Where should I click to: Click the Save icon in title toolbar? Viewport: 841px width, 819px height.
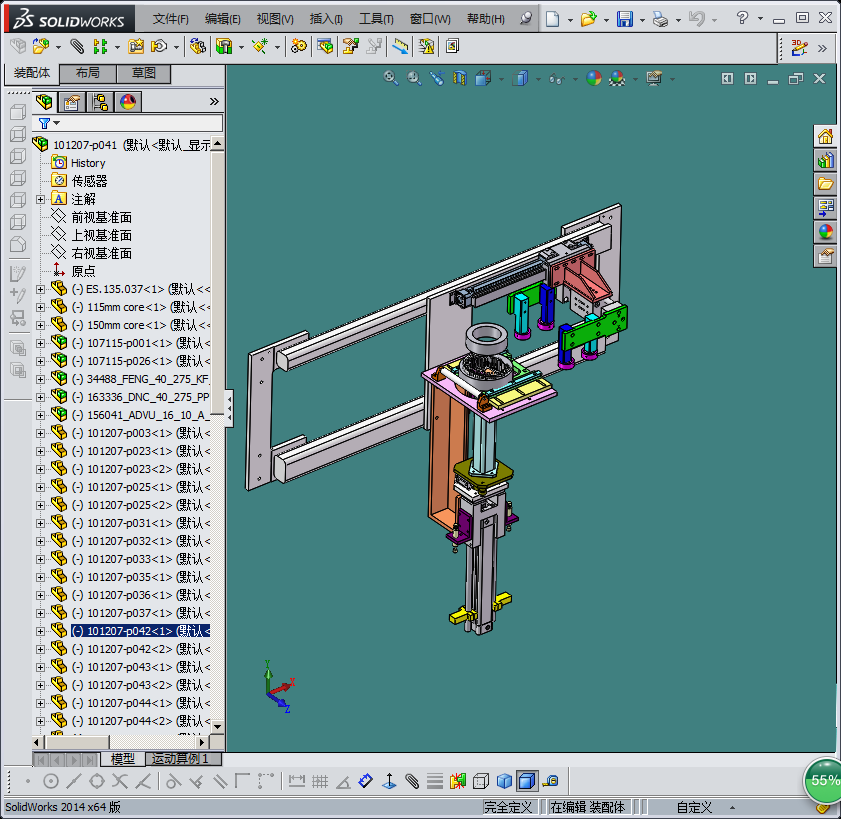624,19
